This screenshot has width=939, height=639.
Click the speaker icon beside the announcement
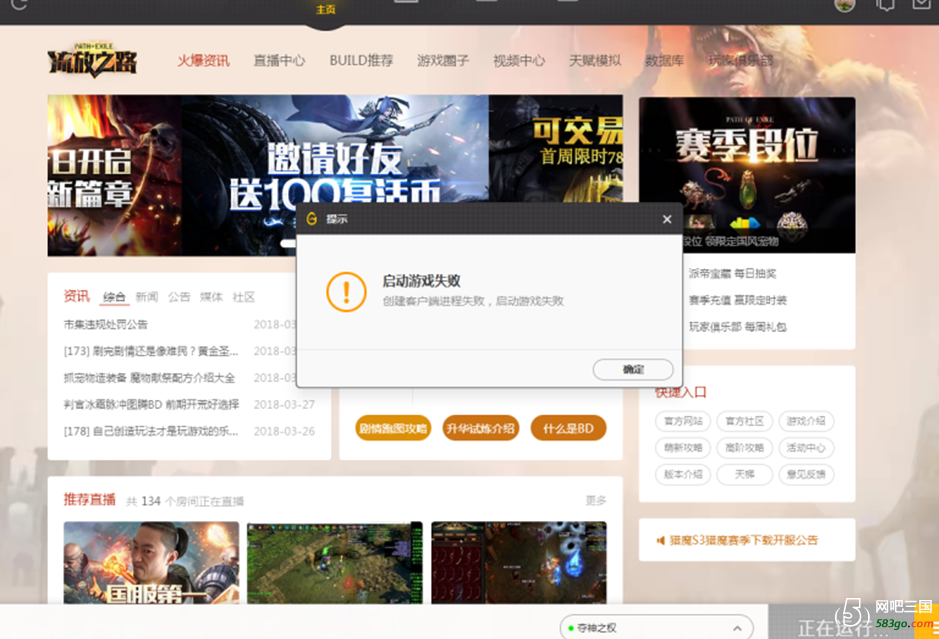click(x=661, y=541)
